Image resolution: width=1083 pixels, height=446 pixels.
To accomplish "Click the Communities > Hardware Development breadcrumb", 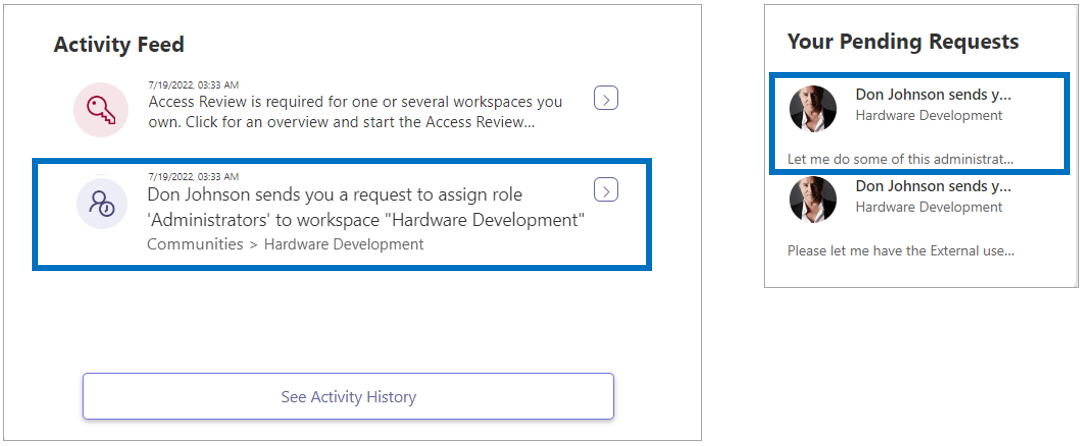I will coord(285,244).
